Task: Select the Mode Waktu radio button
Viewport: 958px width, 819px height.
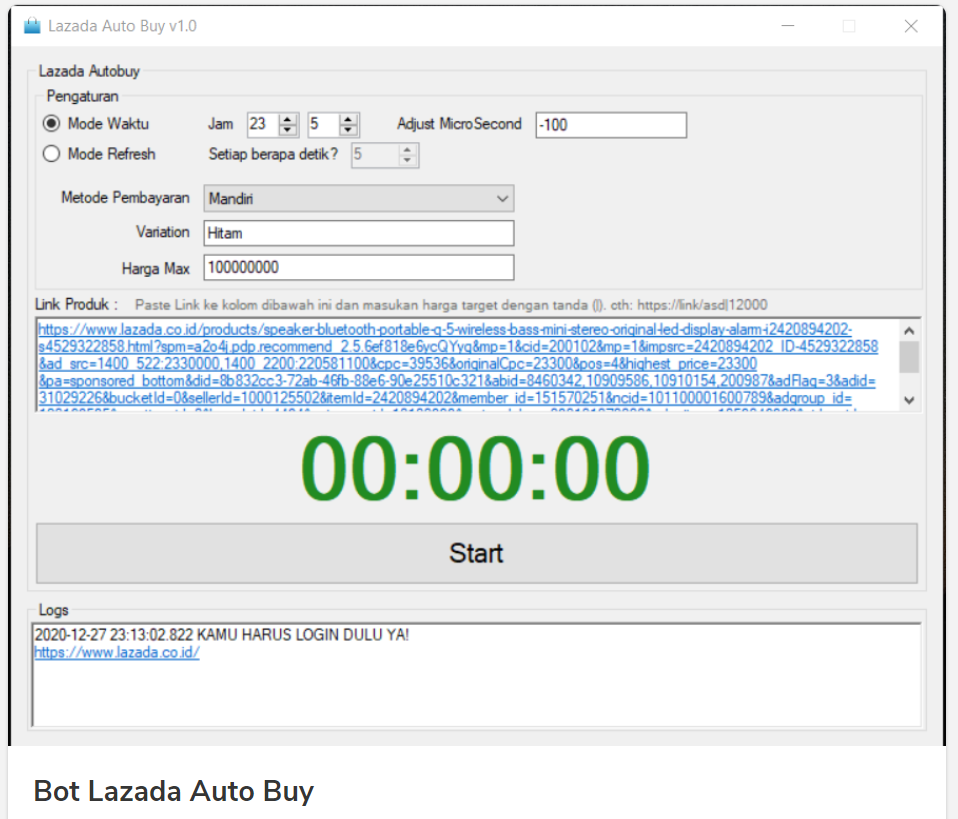Action: (51, 123)
